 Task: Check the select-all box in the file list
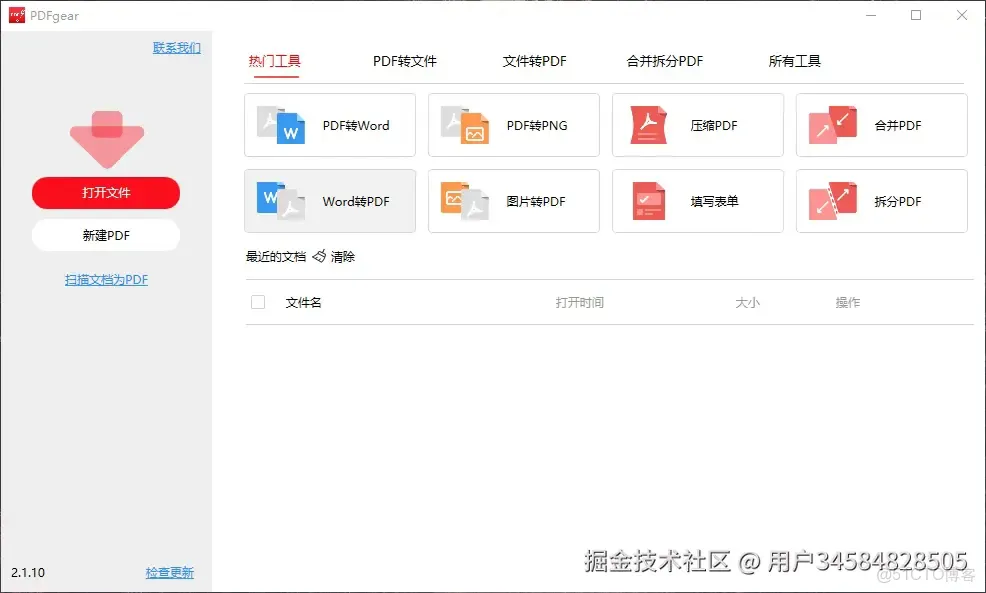click(257, 301)
